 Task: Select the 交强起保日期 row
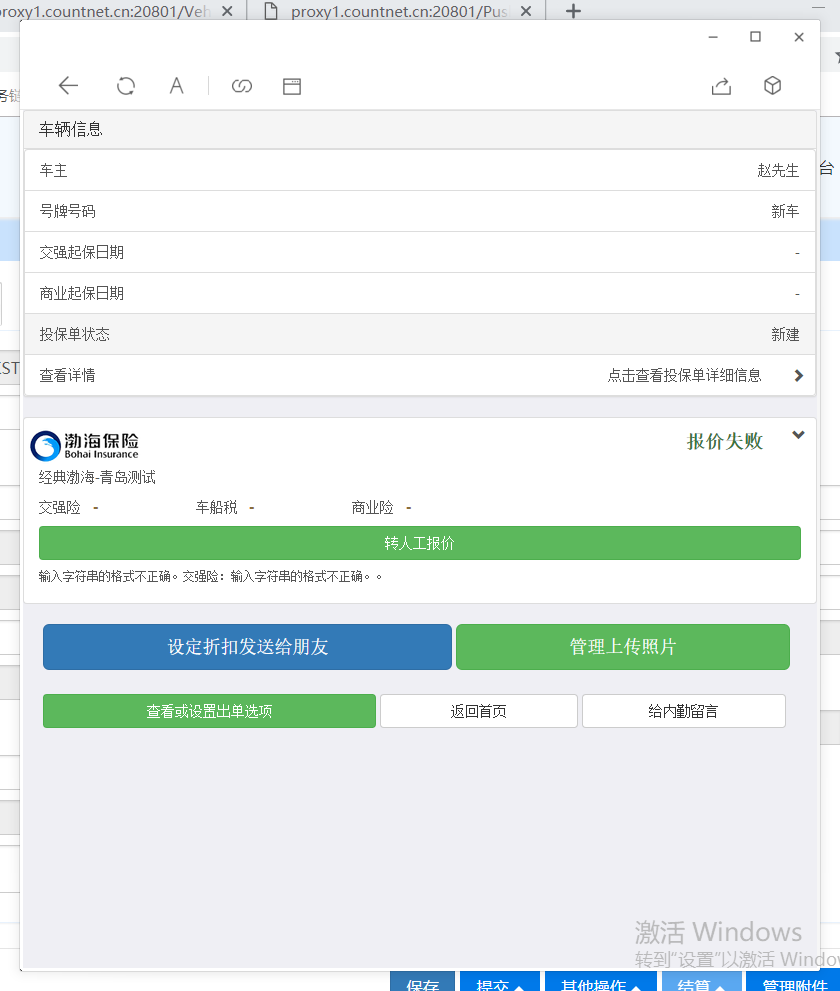[420, 252]
